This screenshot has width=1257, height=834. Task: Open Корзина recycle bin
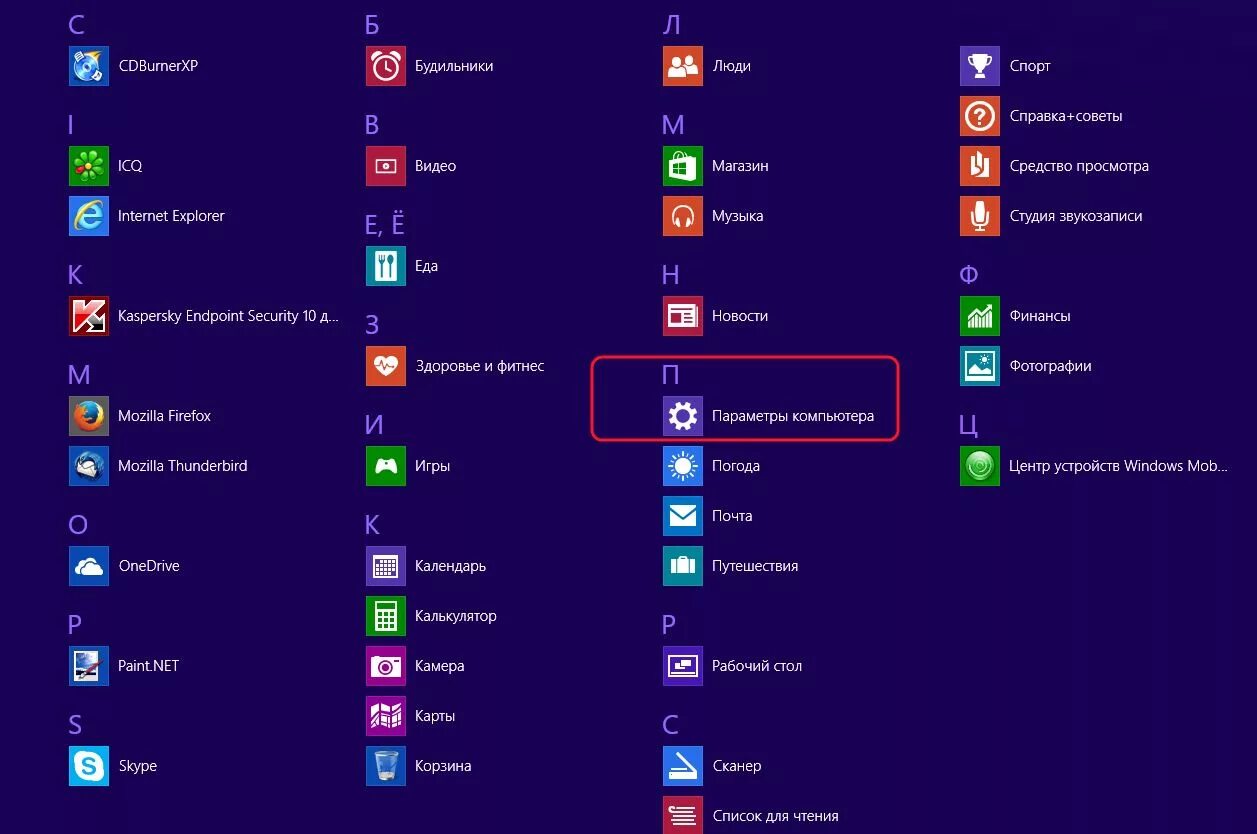386,766
